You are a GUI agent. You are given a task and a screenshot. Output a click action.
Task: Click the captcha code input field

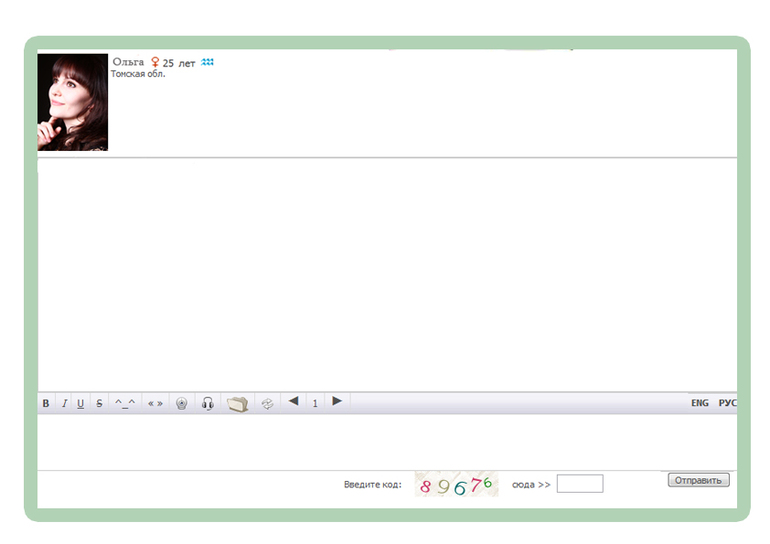pyautogui.click(x=579, y=484)
